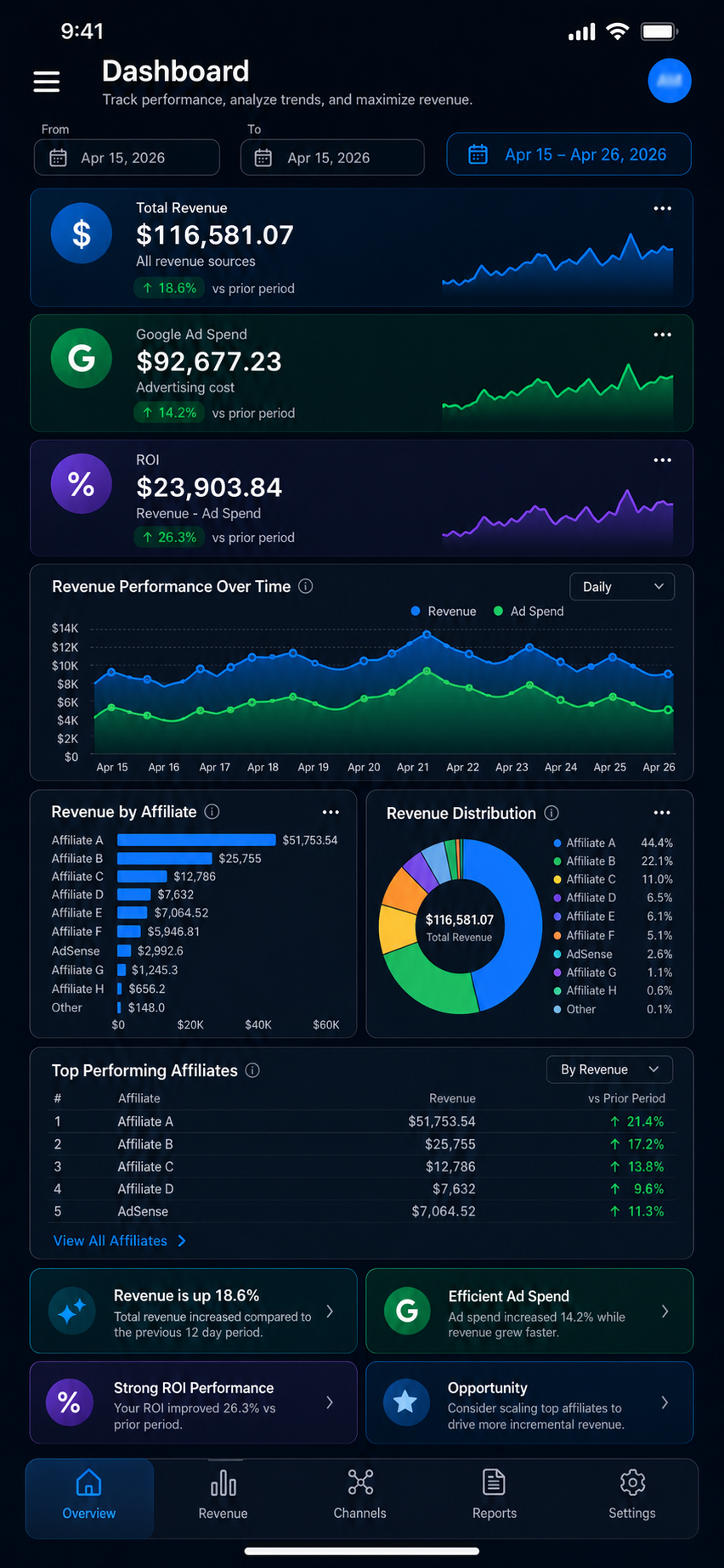
Task: Toggle Revenue series in chart legend
Action: pos(444,612)
